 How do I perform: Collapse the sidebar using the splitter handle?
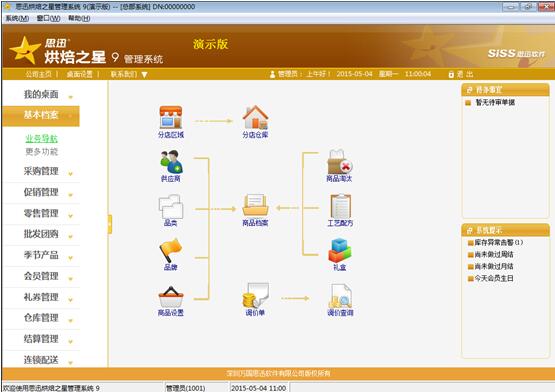click(x=110, y=224)
